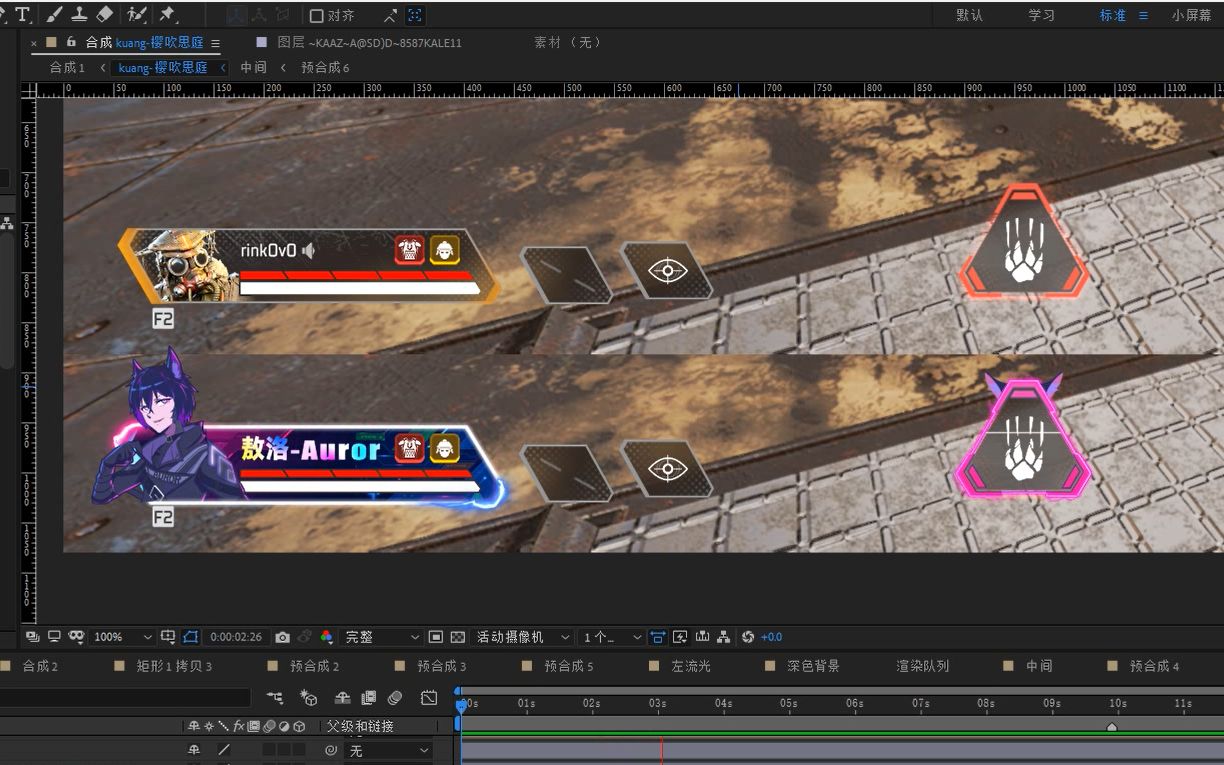Open the 完整 resolution dropdown

(x=382, y=637)
